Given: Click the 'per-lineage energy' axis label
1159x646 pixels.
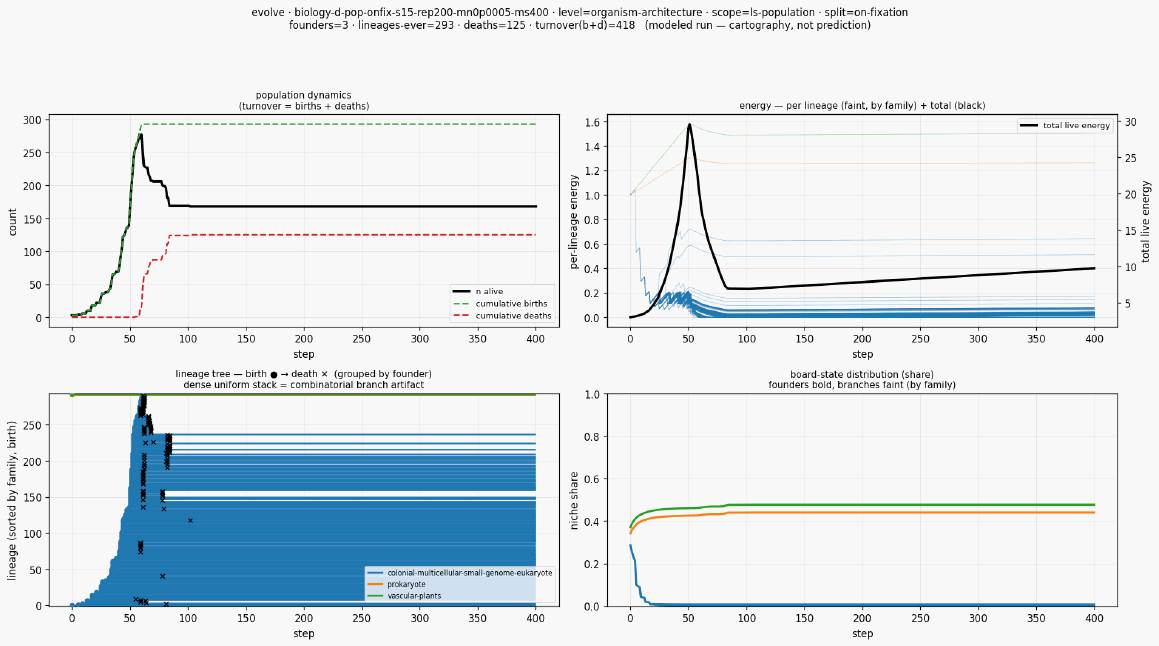Looking at the screenshot, I should [574, 222].
